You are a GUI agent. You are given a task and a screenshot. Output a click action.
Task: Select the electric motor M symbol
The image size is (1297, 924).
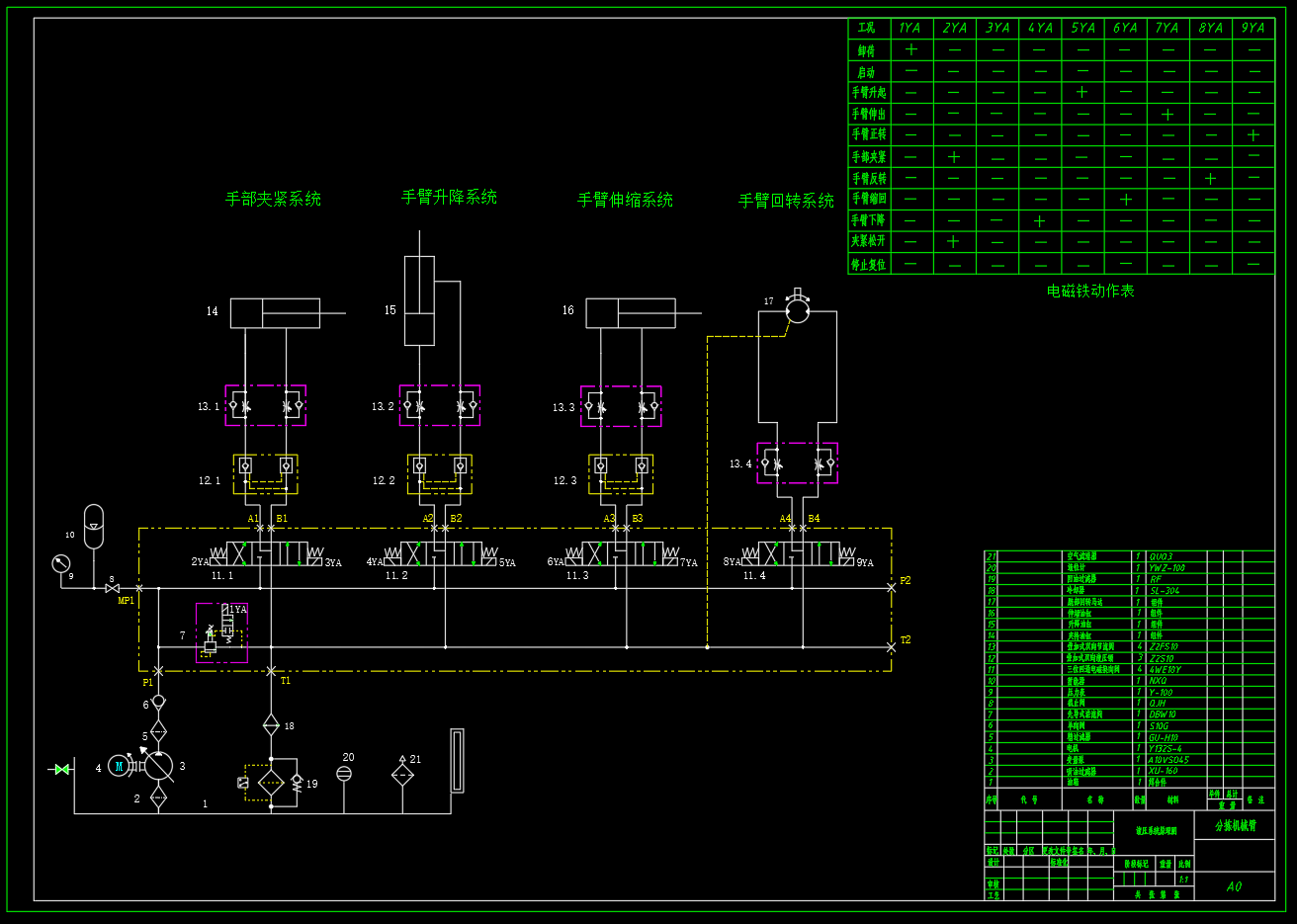(x=119, y=765)
